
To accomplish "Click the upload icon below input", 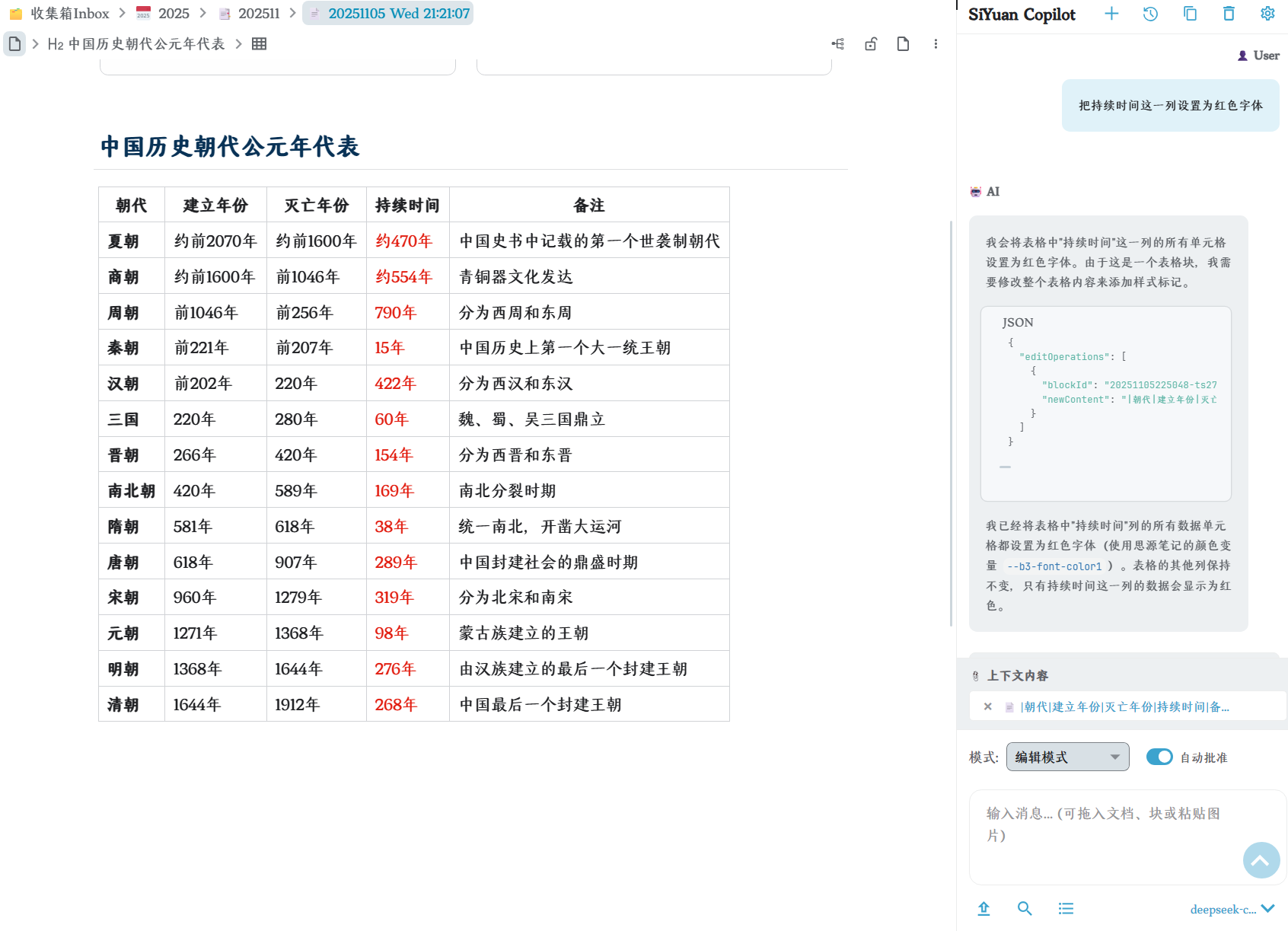I will pyautogui.click(x=984, y=908).
